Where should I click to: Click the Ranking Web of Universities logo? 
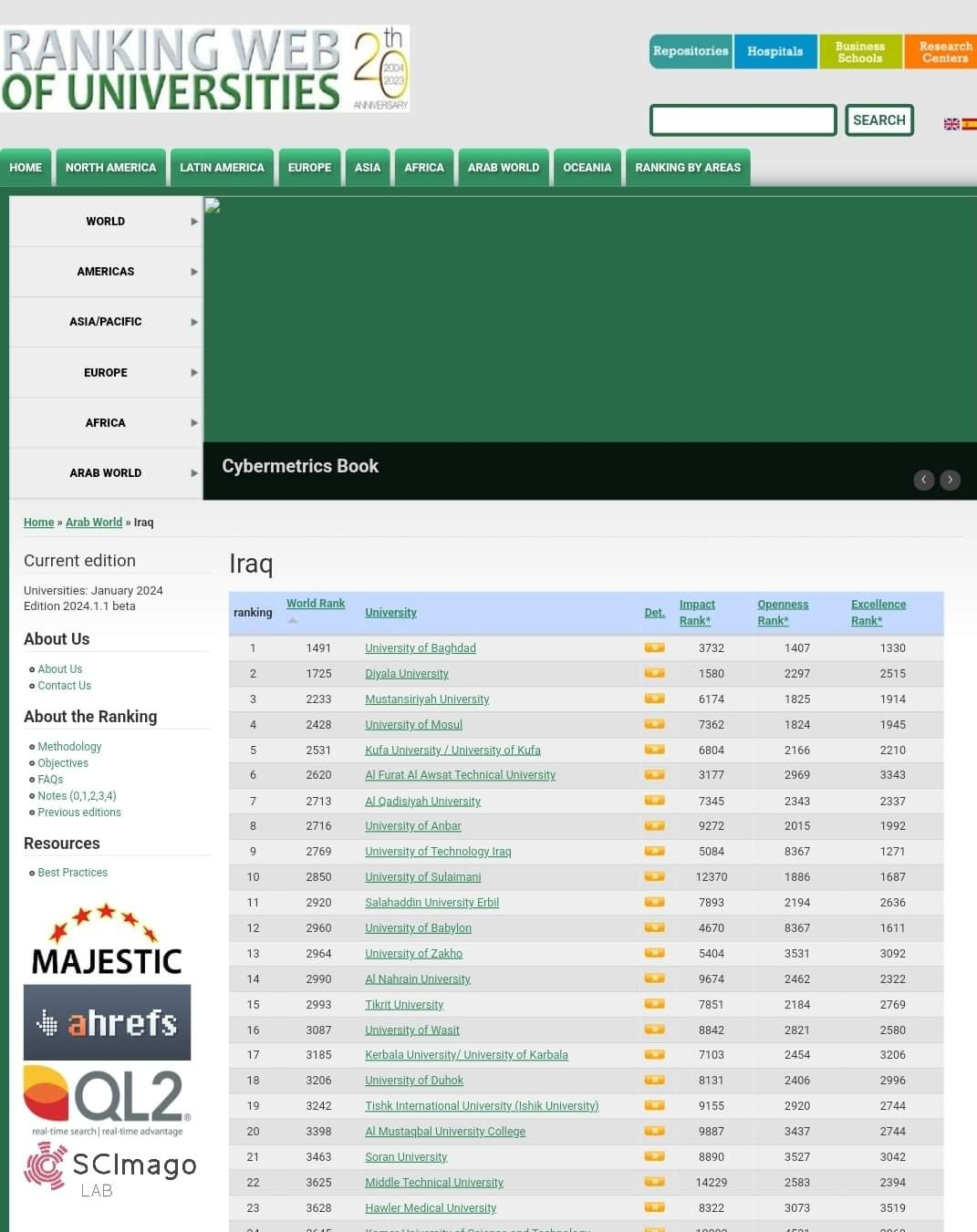[x=204, y=68]
